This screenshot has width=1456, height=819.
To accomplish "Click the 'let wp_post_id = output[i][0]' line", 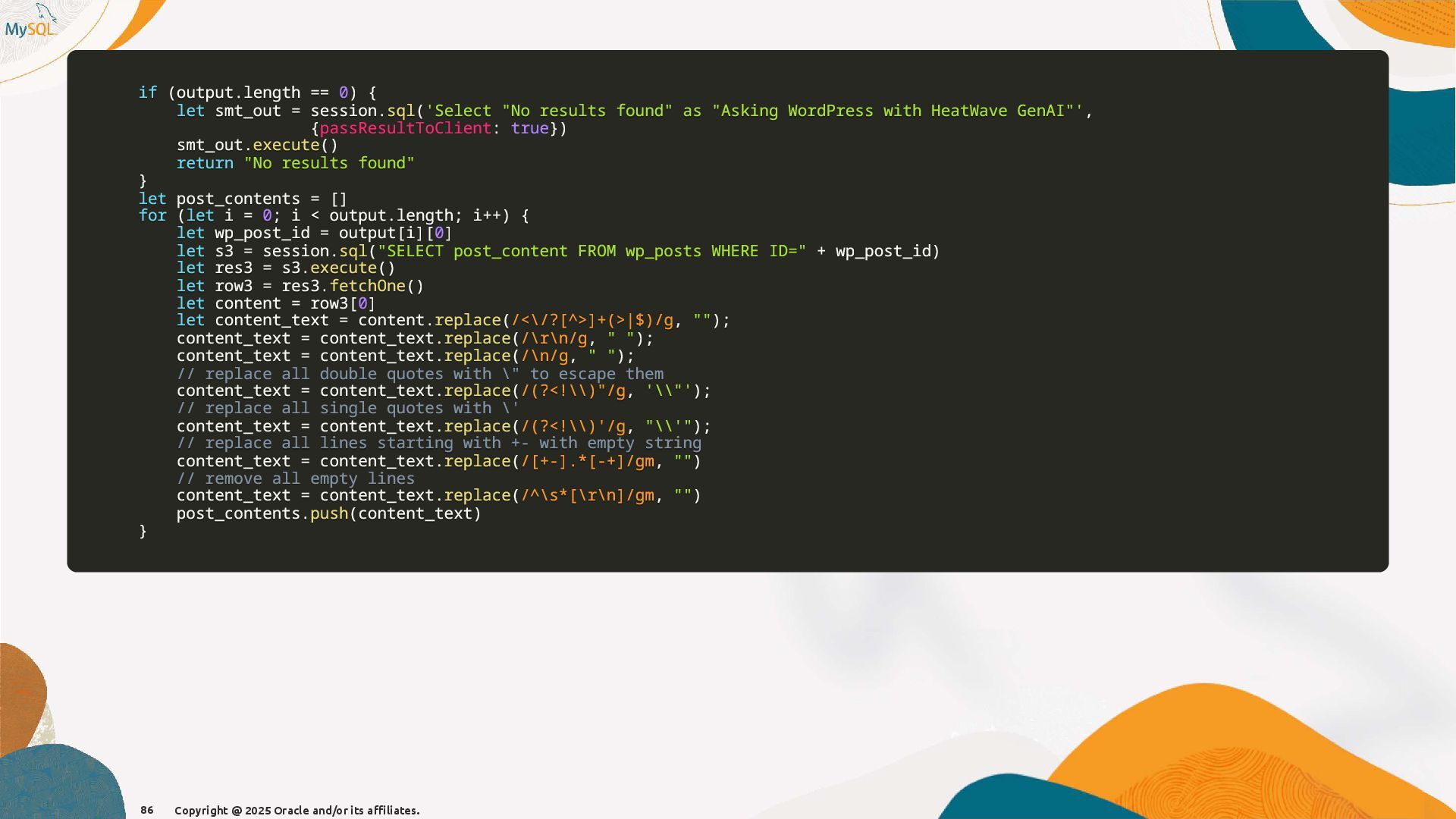I will point(314,233).
